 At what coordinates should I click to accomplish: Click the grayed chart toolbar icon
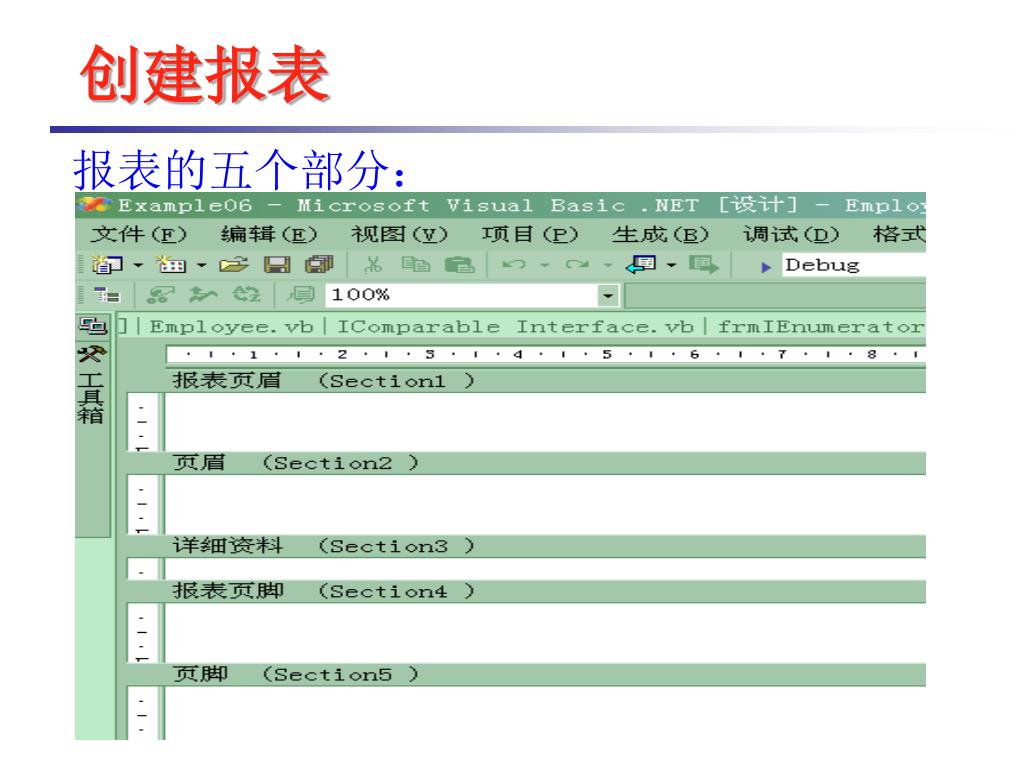pyautogui.click(x=203, y=295)
